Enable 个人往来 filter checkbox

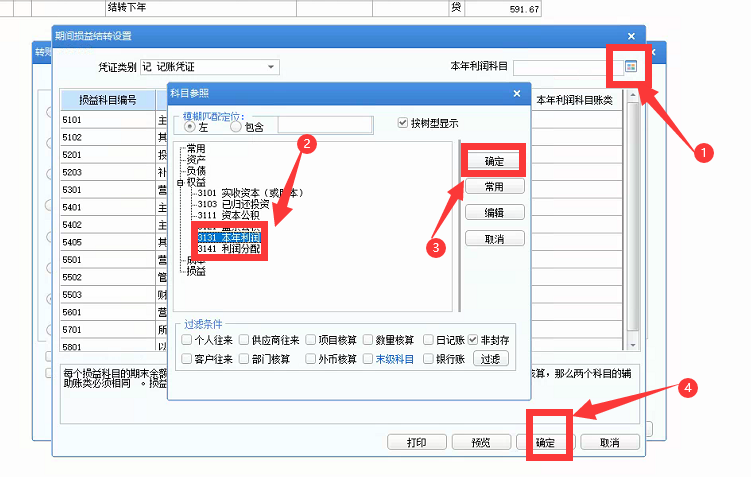pyautogui.click(x=187, y=340)
